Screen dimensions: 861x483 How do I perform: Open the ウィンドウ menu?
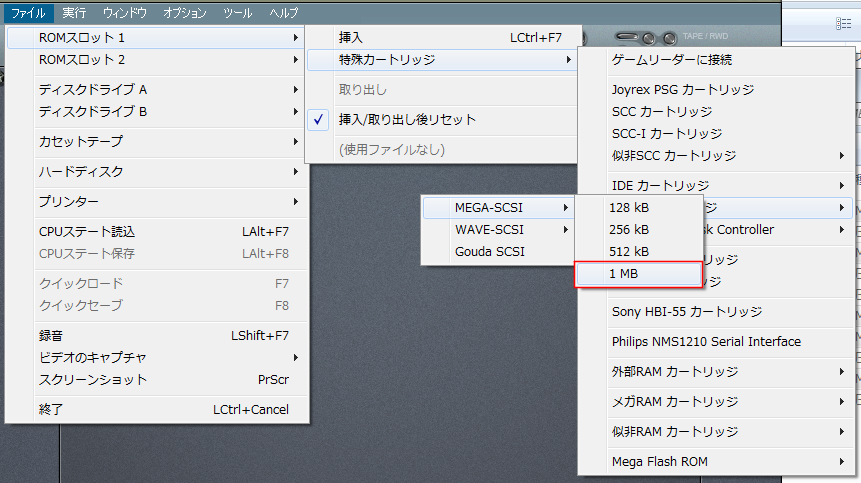125,13
